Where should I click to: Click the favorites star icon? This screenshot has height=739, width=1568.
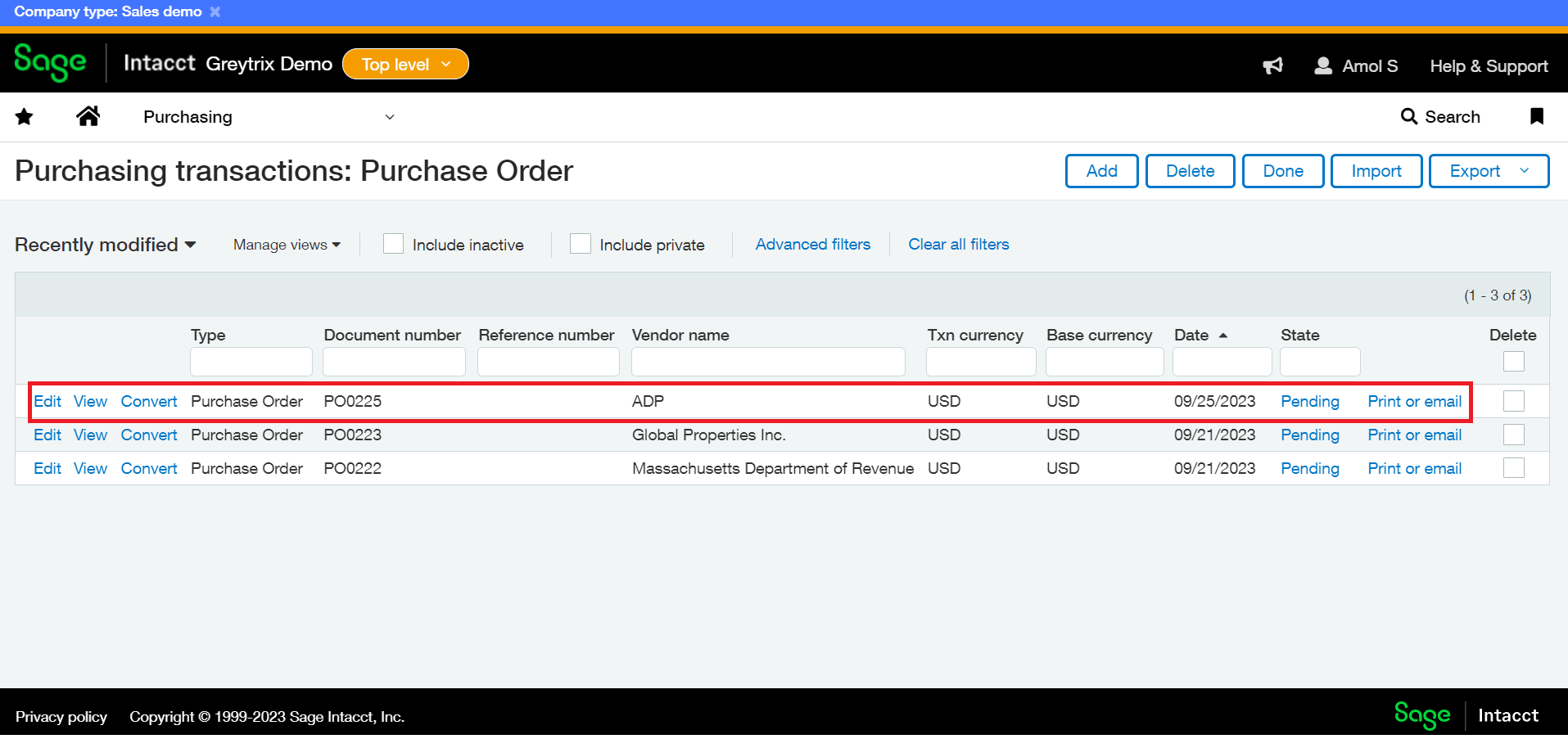coord(25,117)
